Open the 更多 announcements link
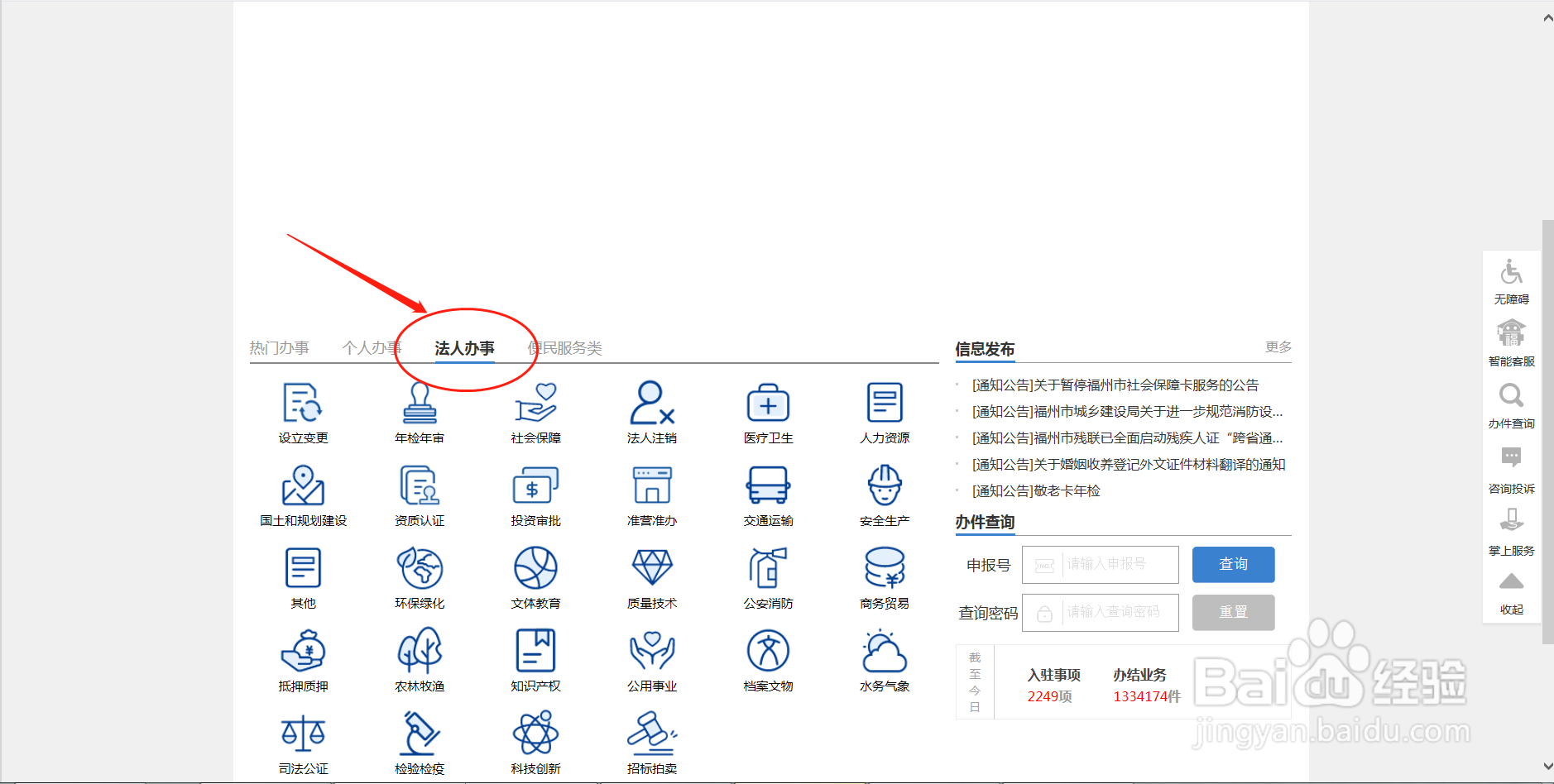 tap(1278, 347)
